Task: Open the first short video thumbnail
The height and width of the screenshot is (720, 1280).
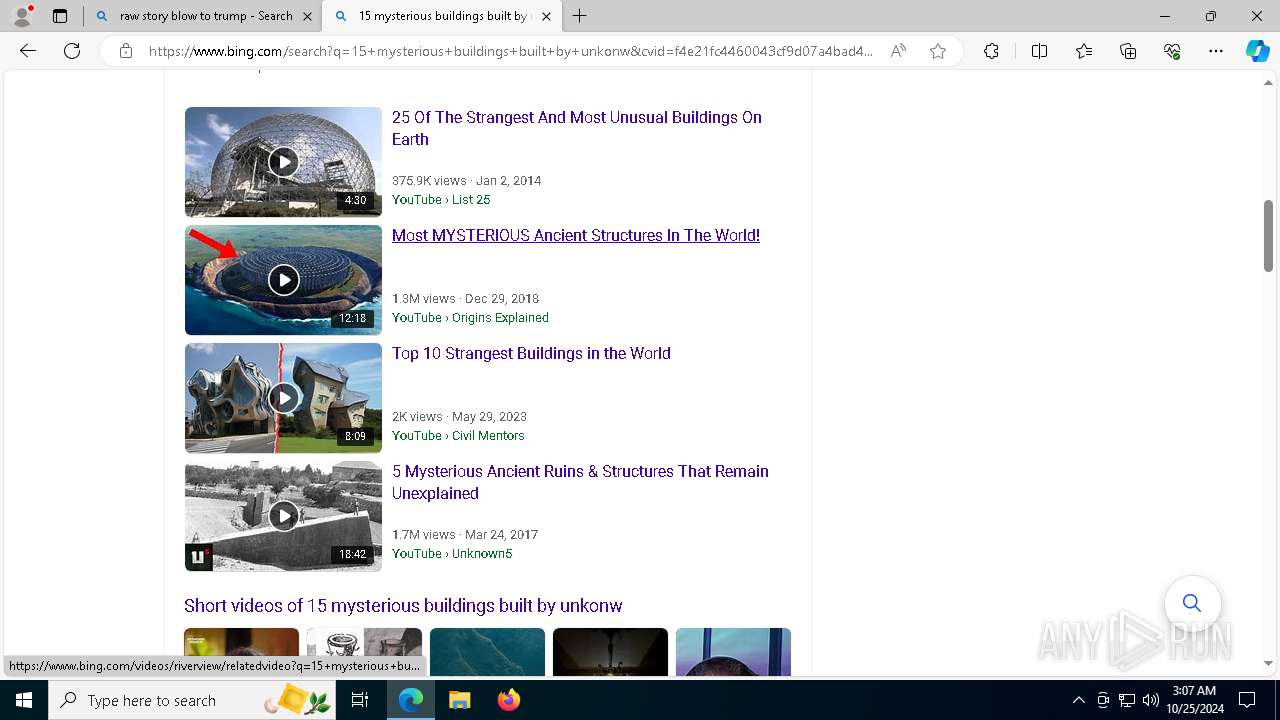Action: pos(241,651)
